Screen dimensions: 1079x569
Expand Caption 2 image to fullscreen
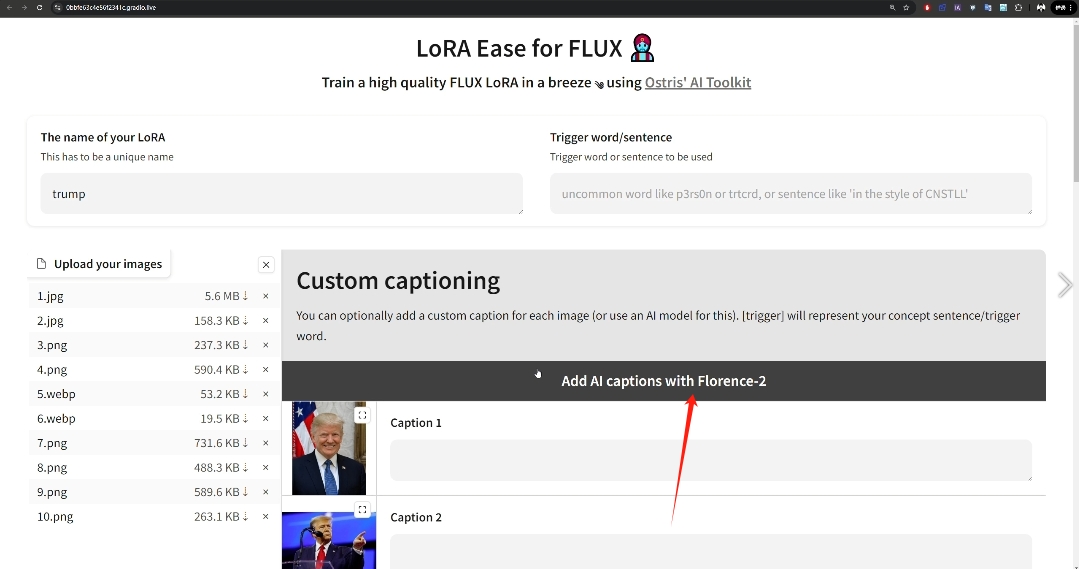pyautogui.click(x=362, y=510)
